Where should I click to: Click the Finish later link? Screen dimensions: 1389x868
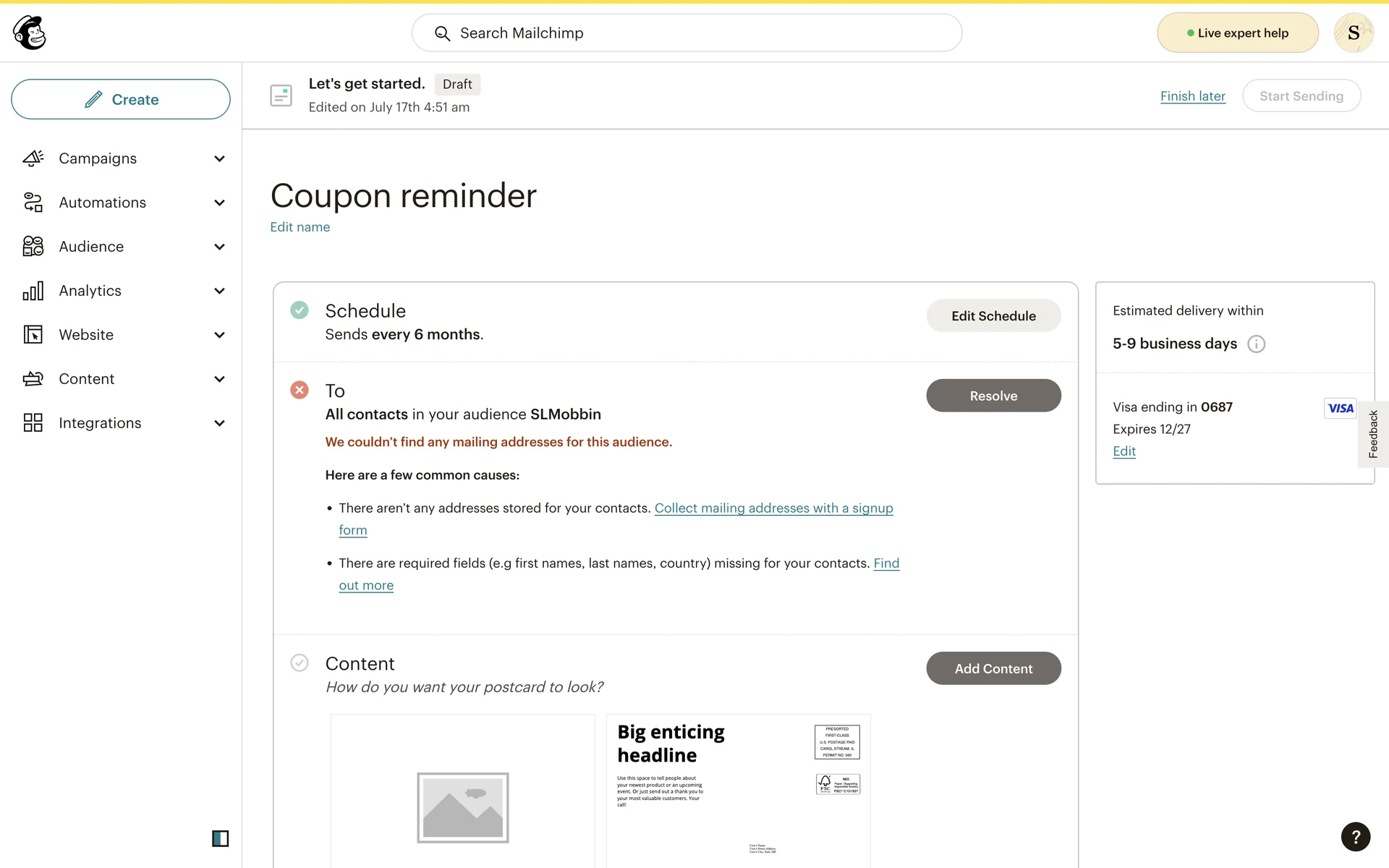click(x=1192, y=96)
